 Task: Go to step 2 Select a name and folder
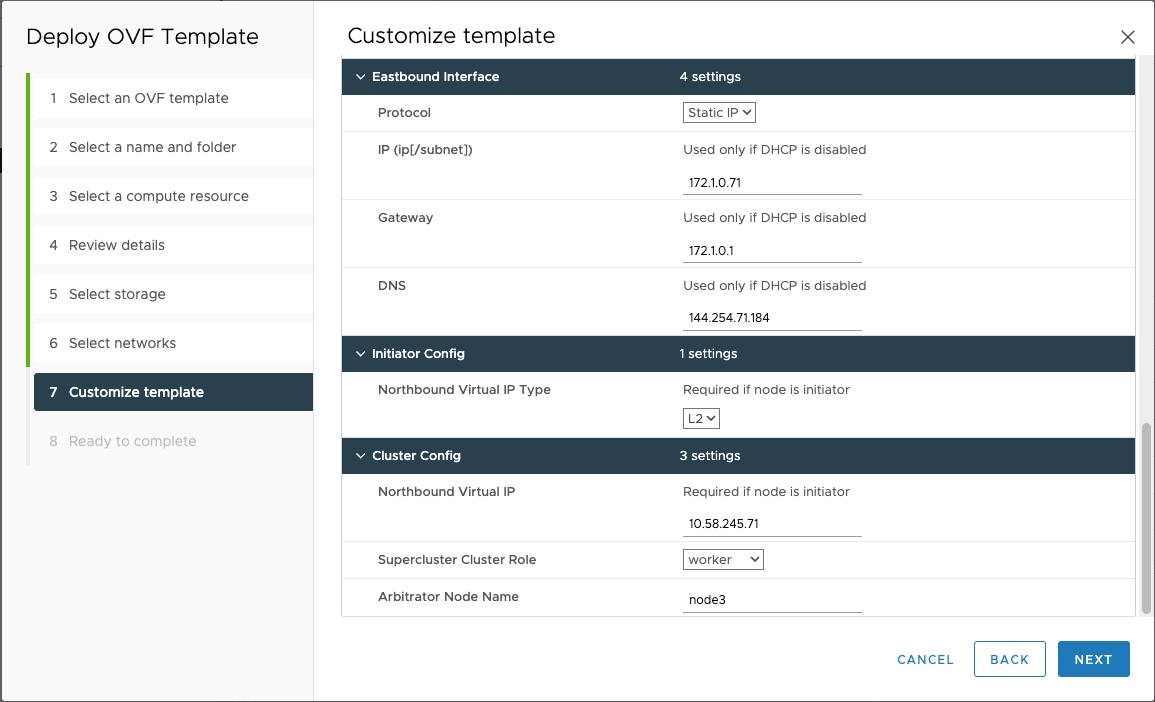pyautogui.click(x=173, y=147)
